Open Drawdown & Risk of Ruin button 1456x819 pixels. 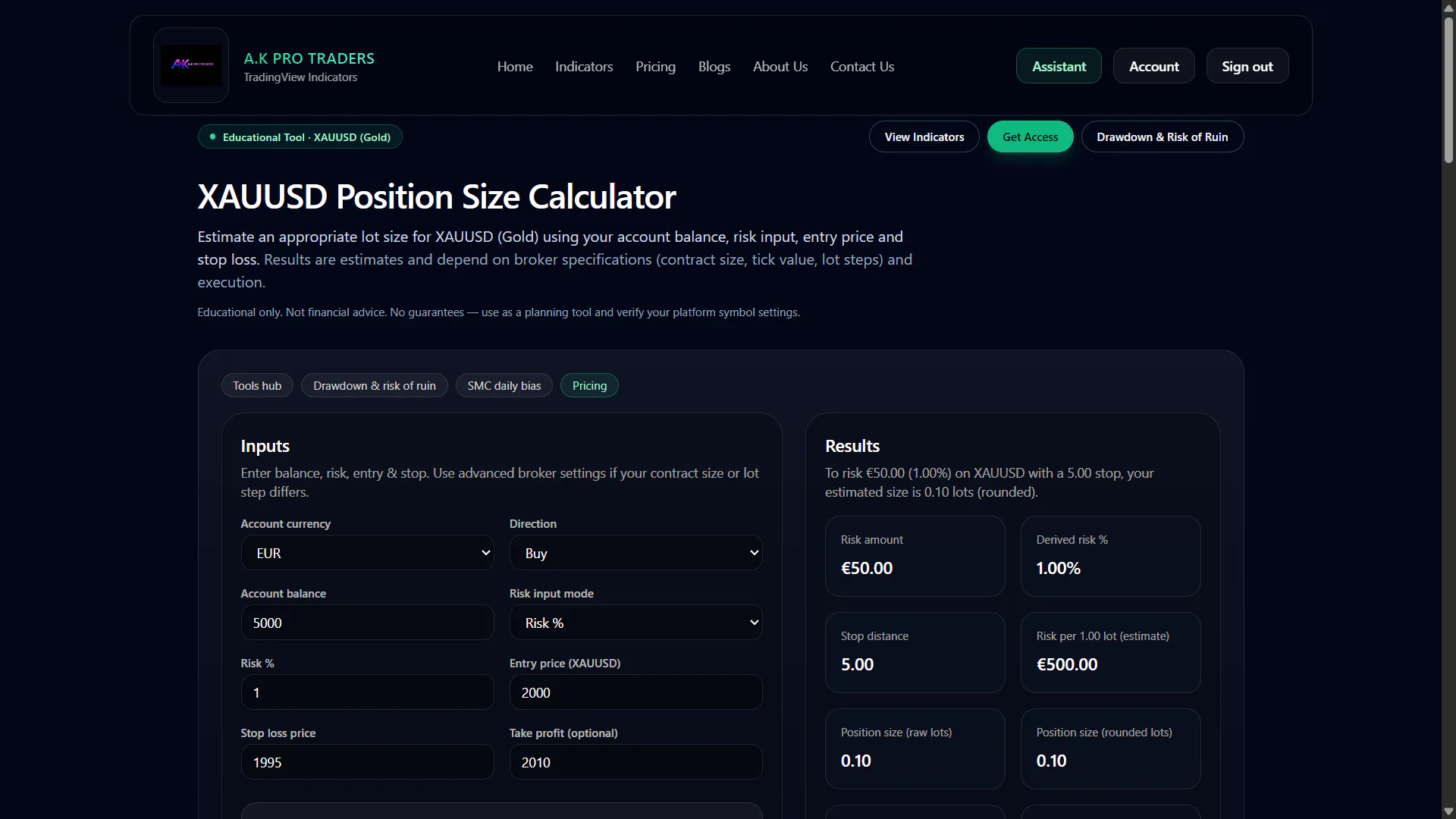point(1163,136)
